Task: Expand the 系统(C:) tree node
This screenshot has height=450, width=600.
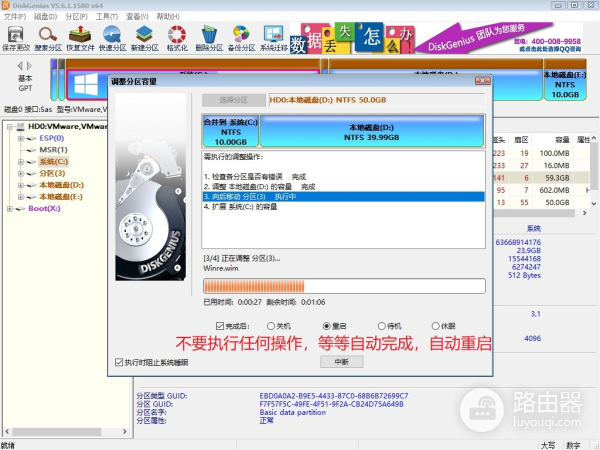Action: [21, 162]
